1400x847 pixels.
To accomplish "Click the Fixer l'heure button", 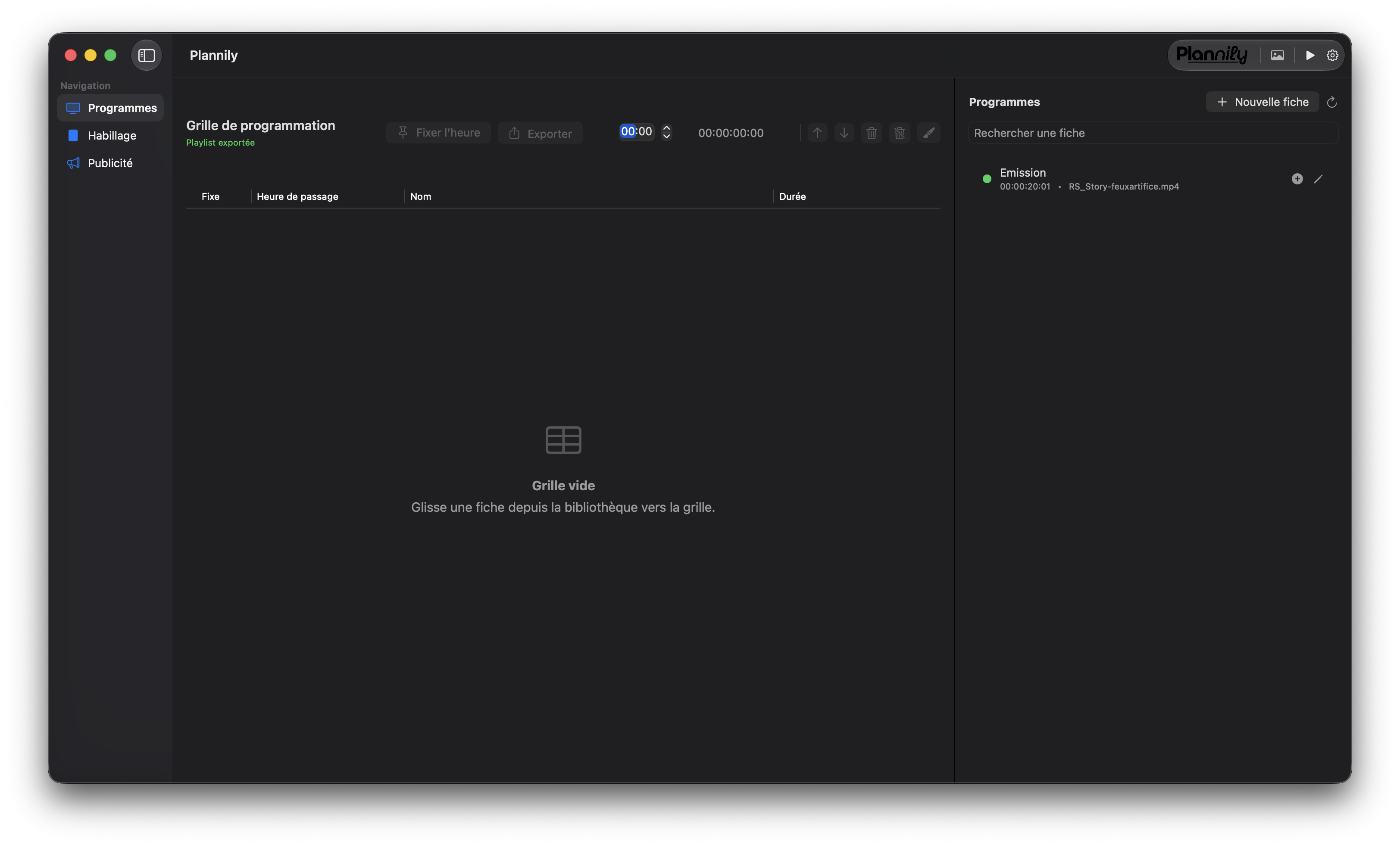I will coord(438,132).
